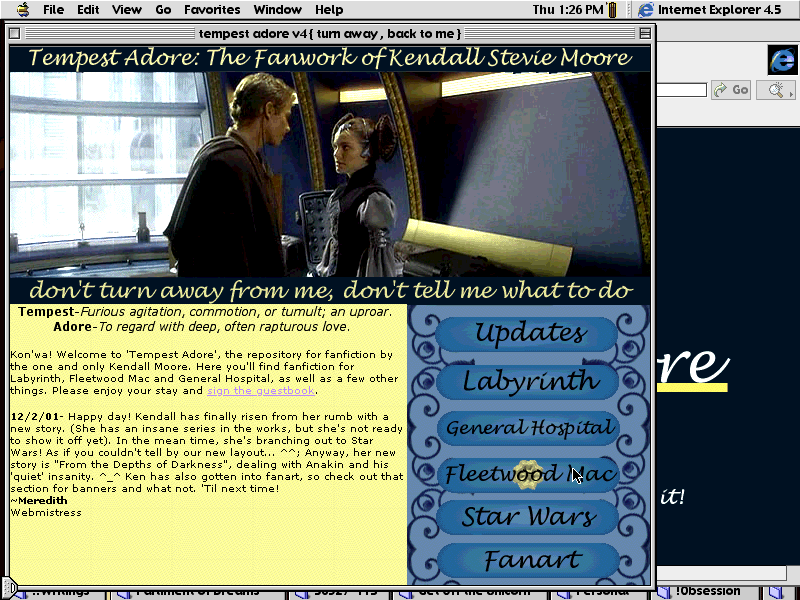Open the File menu
This screenshot has width=800, height=600.
(x=53, y=10)
